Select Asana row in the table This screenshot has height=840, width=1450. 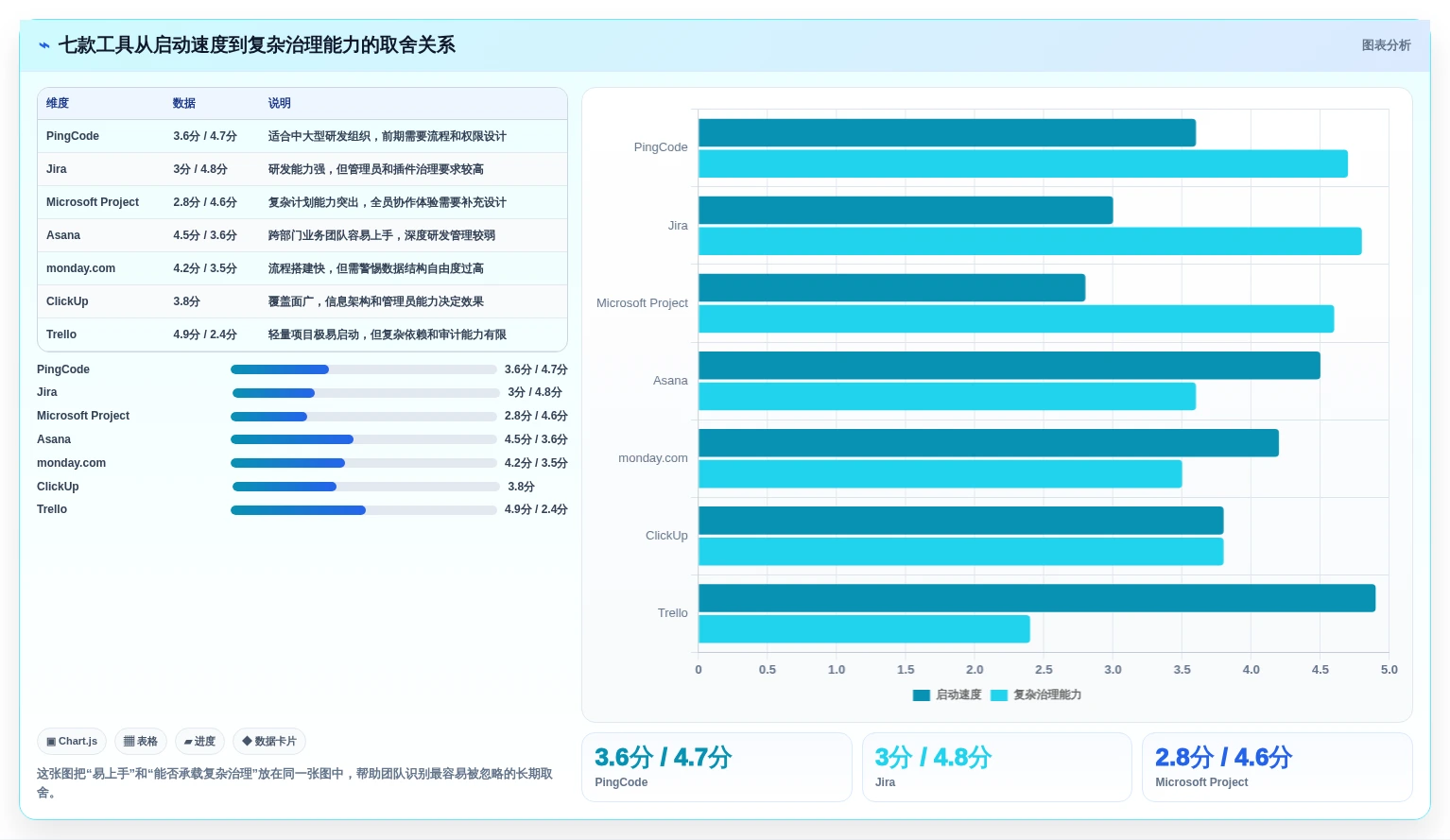tap(302, 235)
